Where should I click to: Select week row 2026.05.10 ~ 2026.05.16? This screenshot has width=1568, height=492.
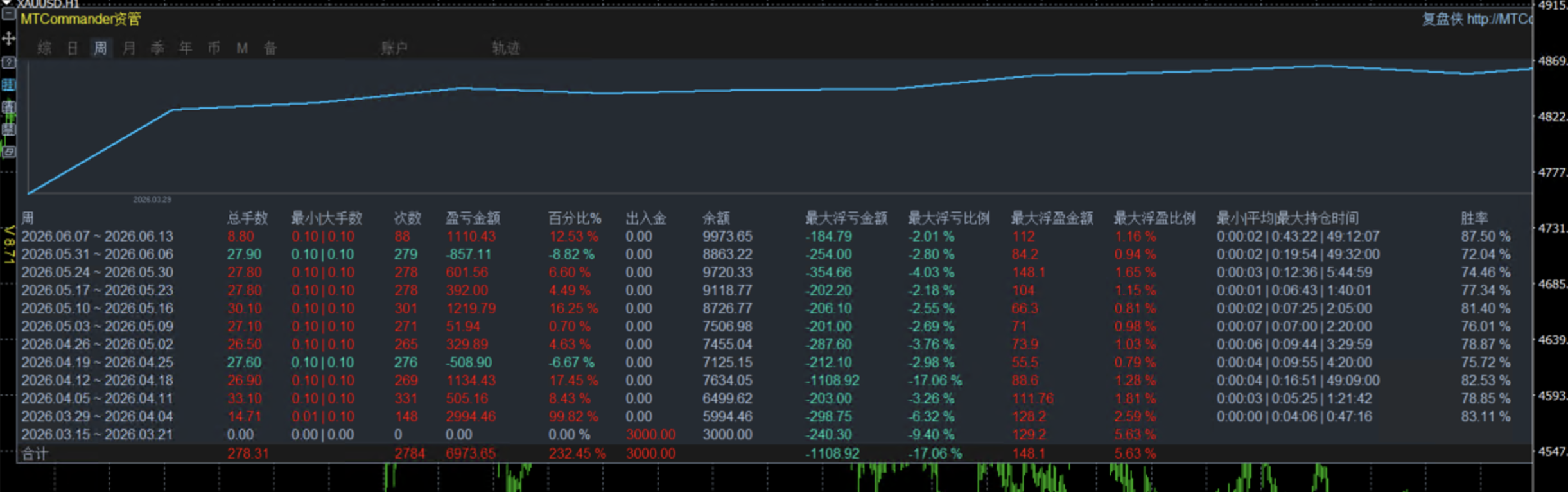pyautogui.click(x=774, y=308)
